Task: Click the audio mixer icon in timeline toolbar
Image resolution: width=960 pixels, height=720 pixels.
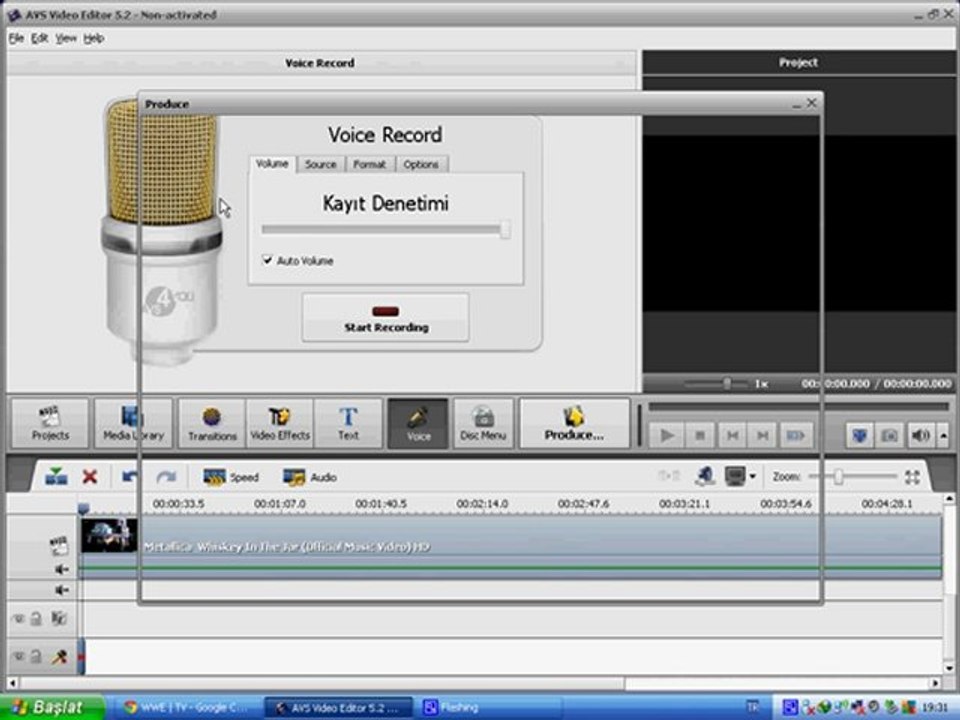Action: click(705, 476)
